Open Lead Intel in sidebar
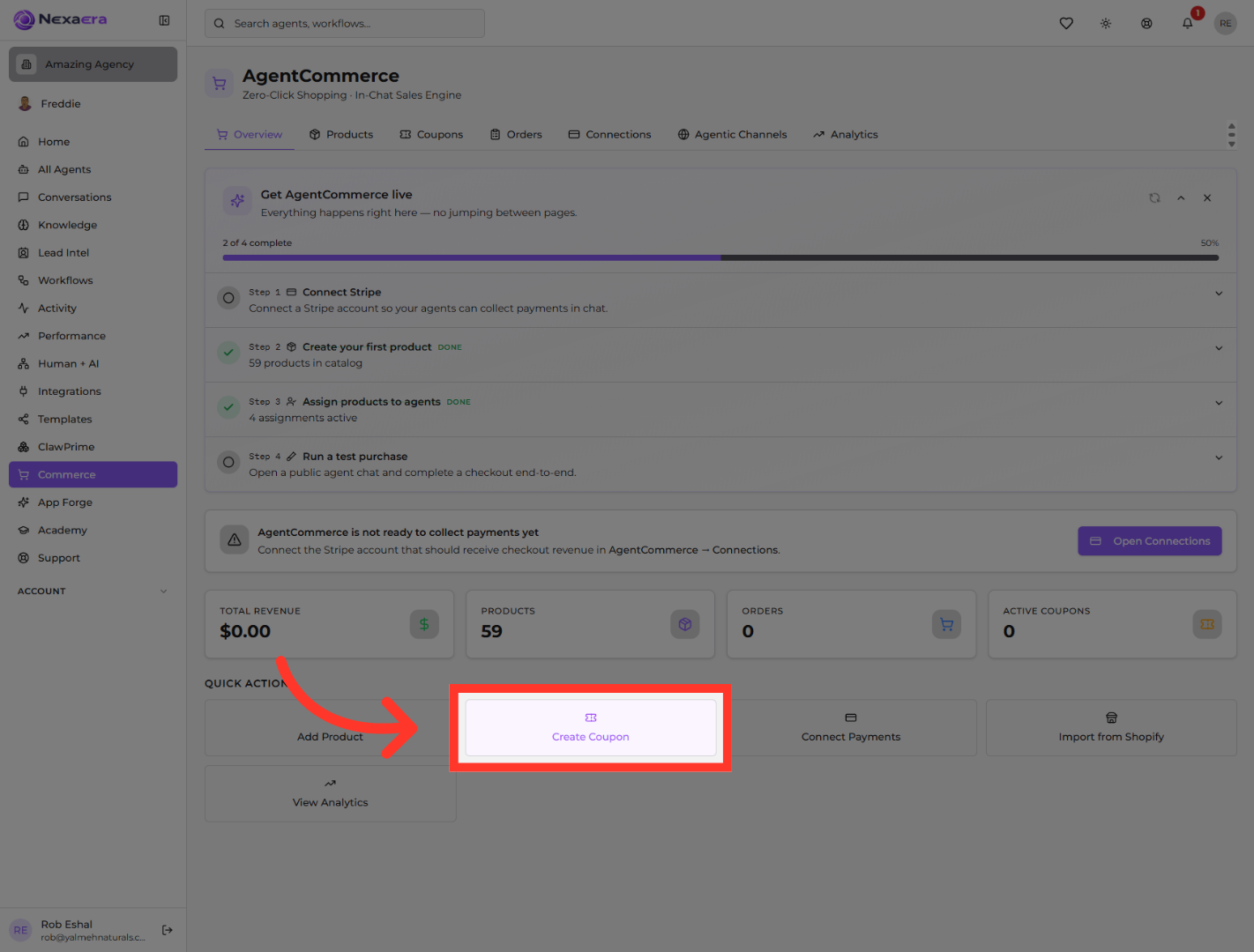This screenshot has height=952, width=1254. click(93, 253)
